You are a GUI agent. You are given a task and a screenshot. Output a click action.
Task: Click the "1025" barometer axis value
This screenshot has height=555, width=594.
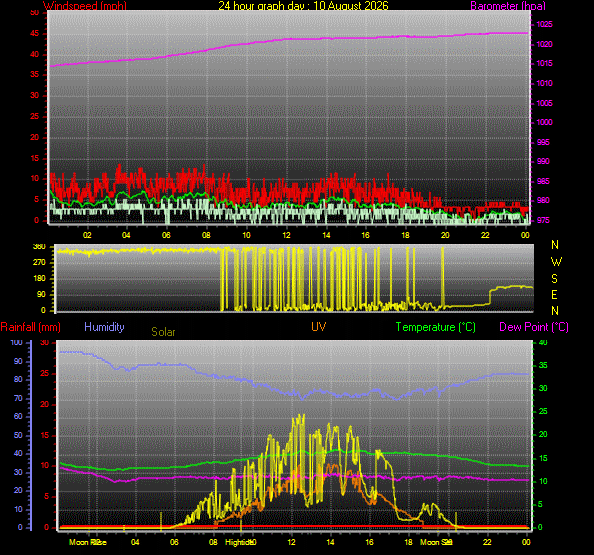(x=544, y=25)
